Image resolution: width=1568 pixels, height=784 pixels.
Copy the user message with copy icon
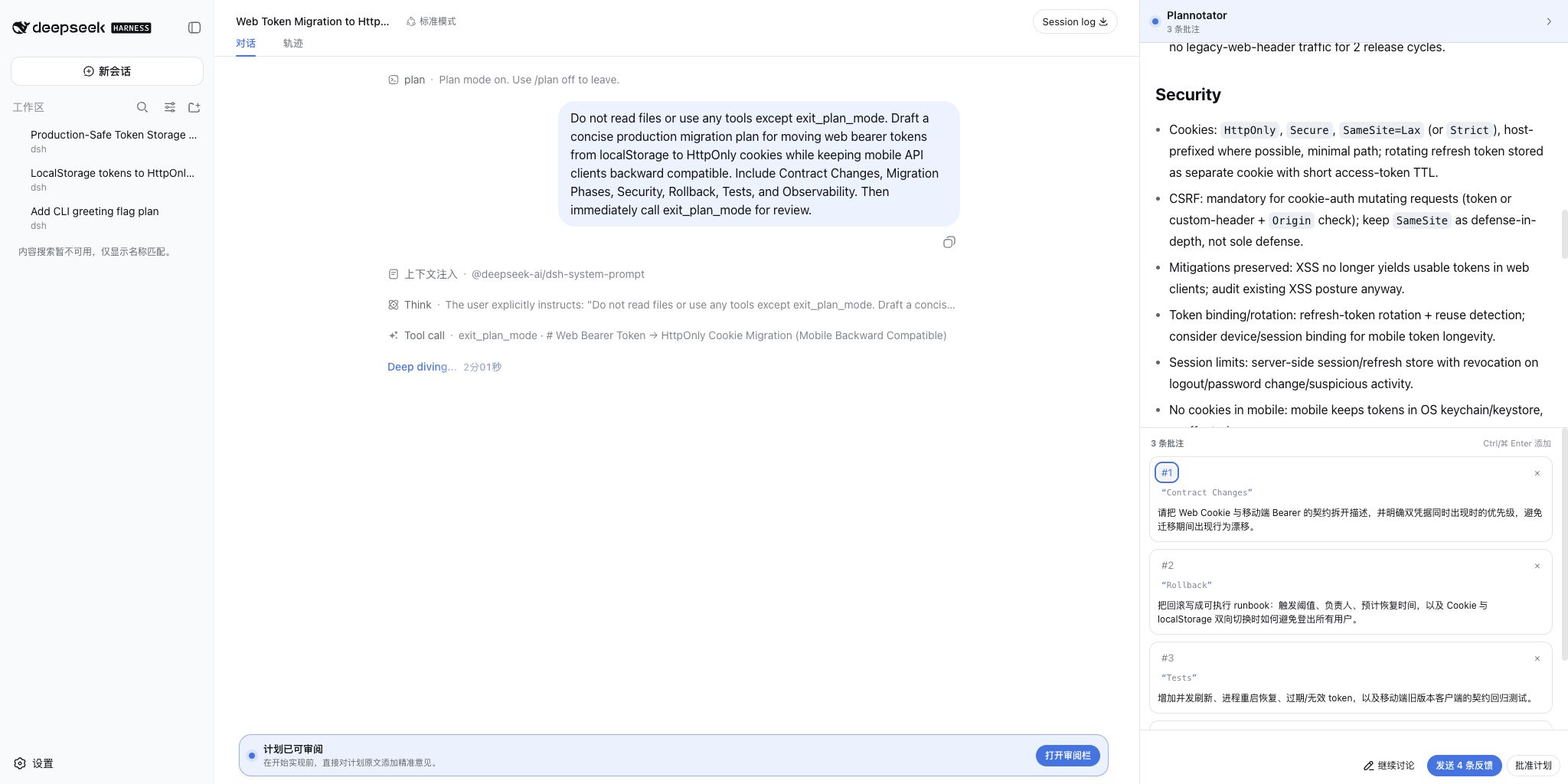pos(949,242)
